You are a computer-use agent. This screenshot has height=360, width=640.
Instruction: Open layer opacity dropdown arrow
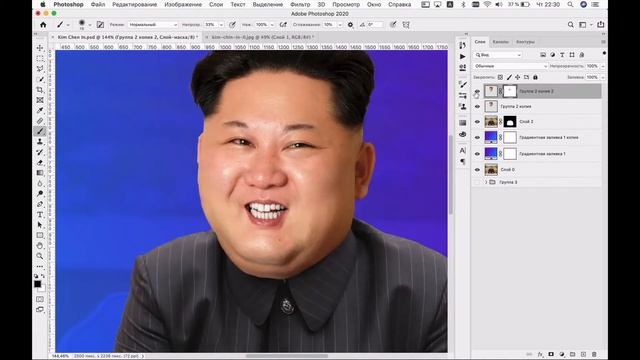[603, 66]
